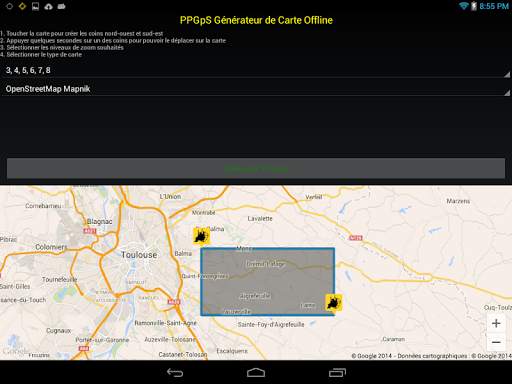Click the PPGpS Générateur de Carte Offline title
This screenshot has width=512, height=384.
(x=256, y=20)
